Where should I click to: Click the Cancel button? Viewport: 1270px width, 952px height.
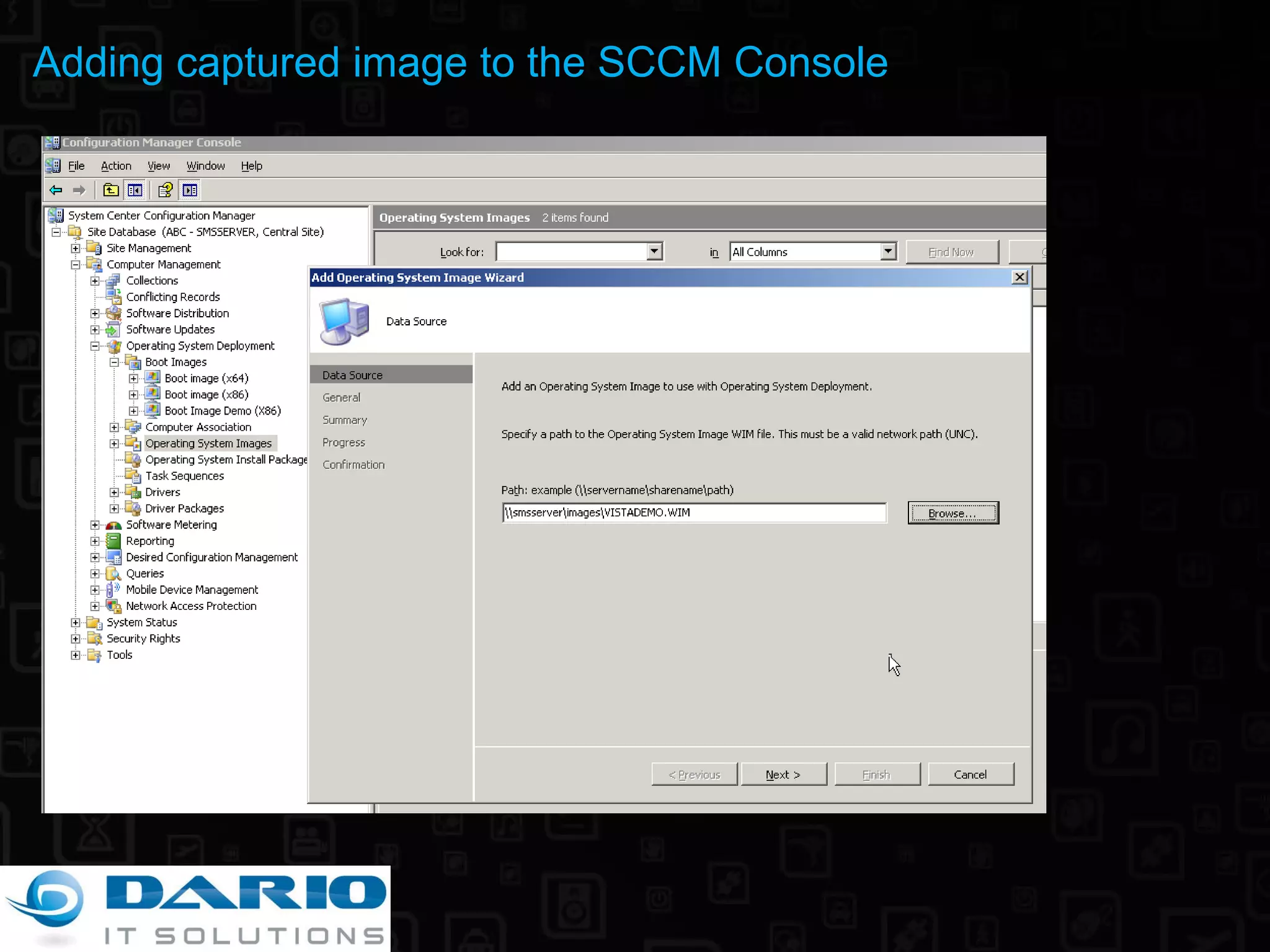(971, 775)
